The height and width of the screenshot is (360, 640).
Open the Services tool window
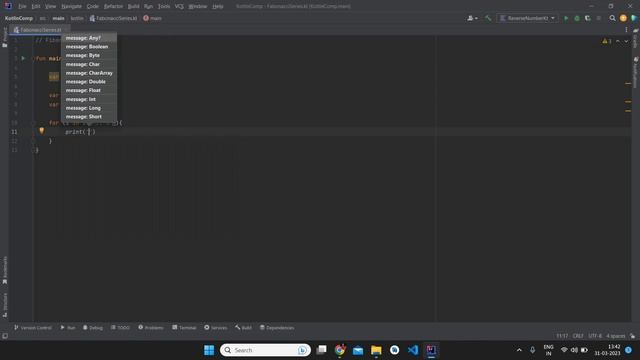pyautogui.click(x=216, y=327)
